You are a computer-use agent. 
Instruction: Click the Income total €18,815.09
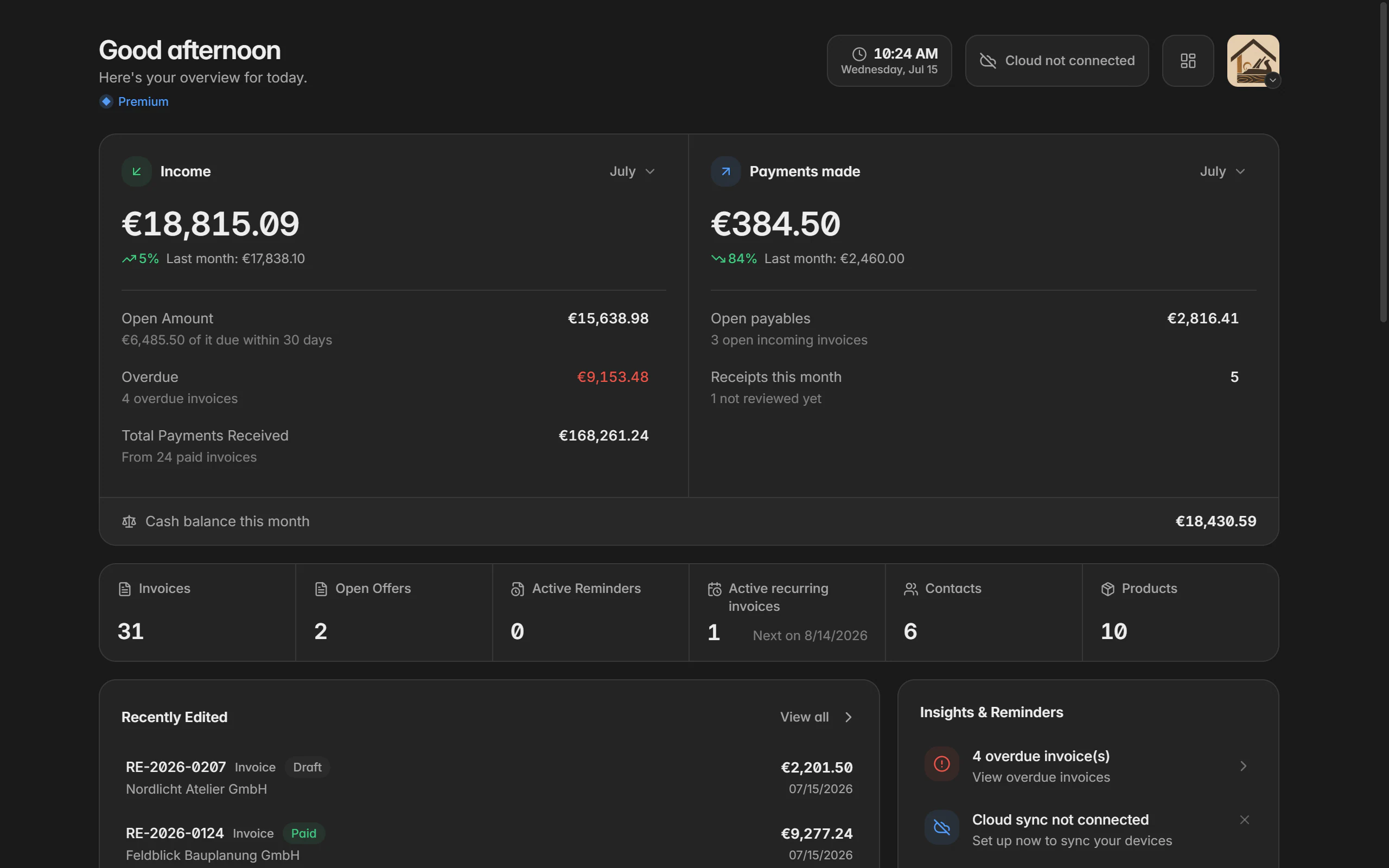pyautogui.click(x=211, y=224)
